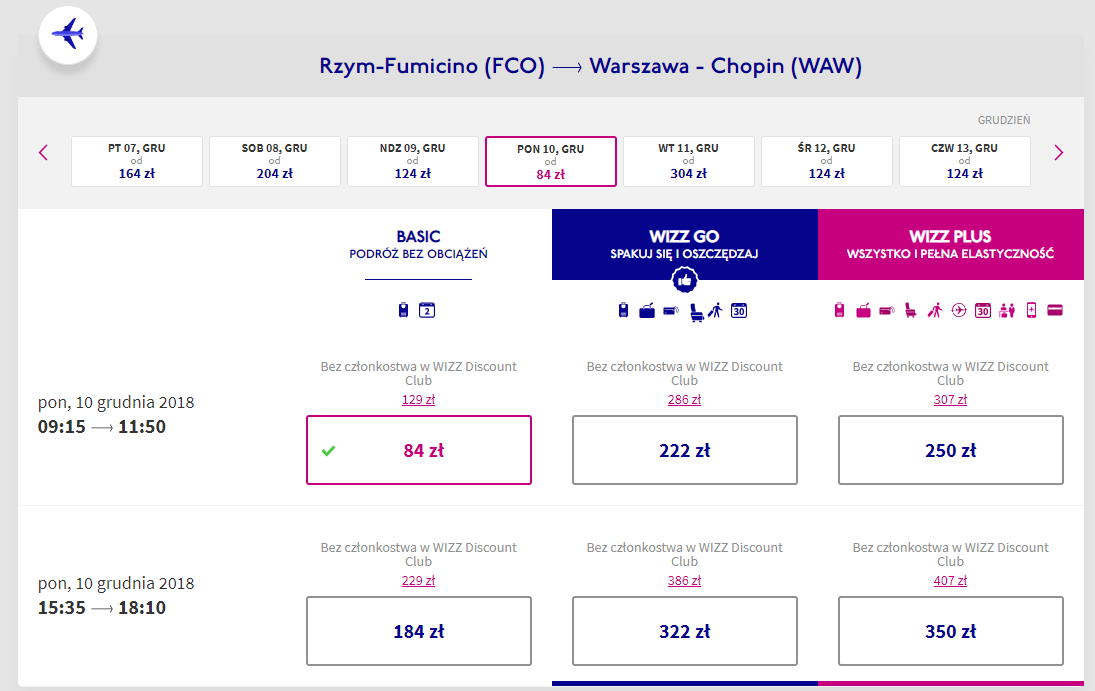Click the priority boarding walker icon under WIZZ PLUS

(934, 310)
